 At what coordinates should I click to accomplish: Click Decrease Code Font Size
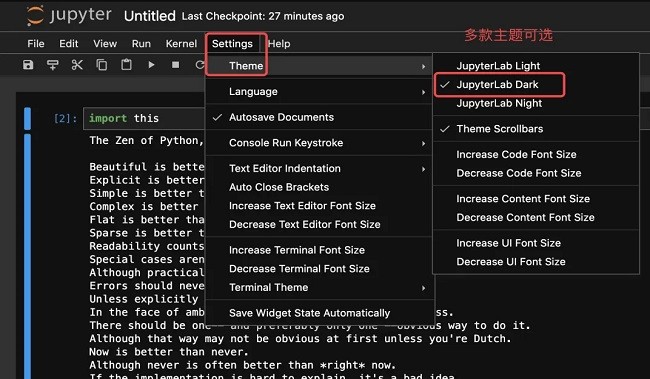click(x=536, y=173)
